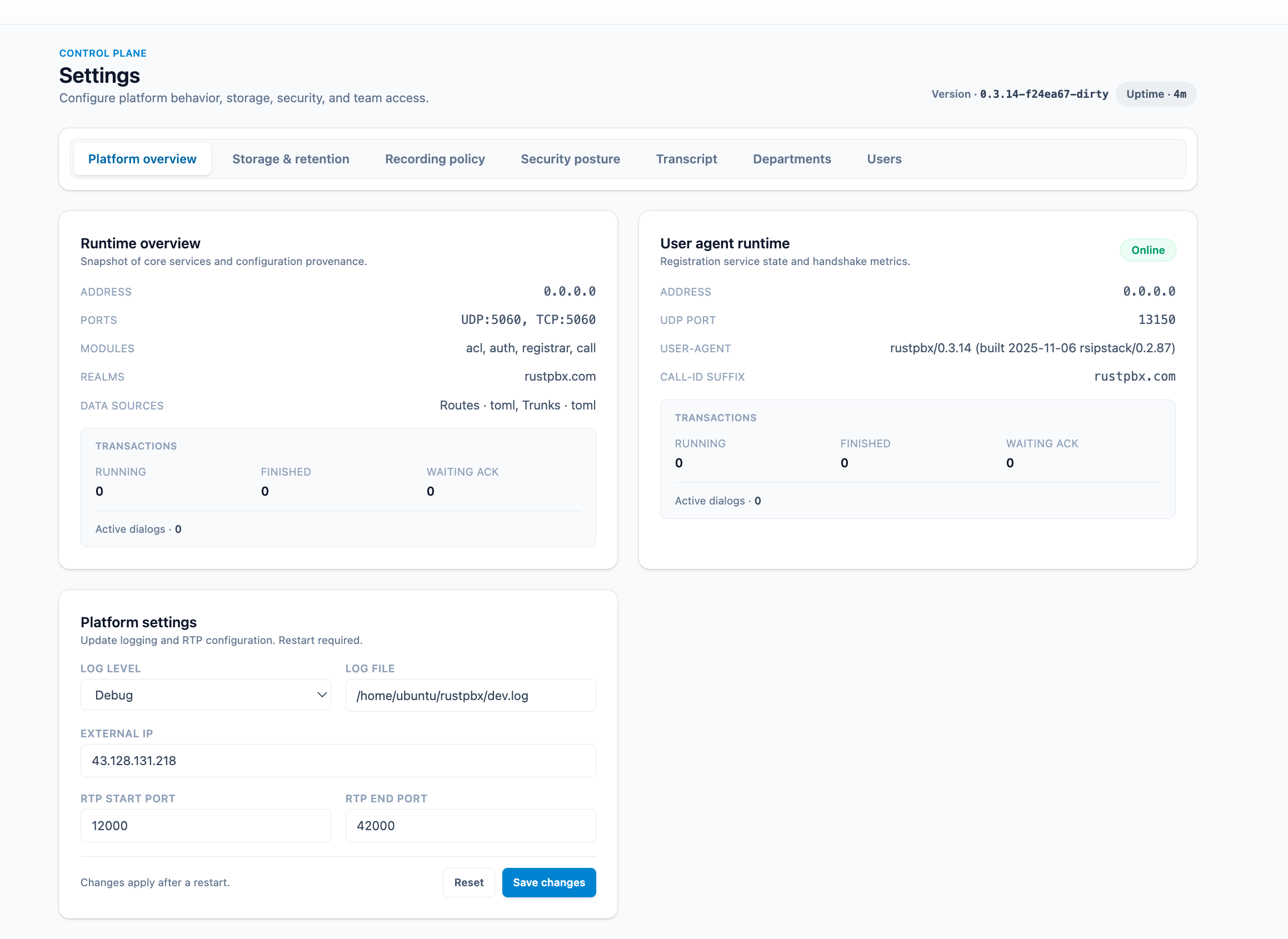
Task: Select the Security posture tab
Action: point(570,159)
